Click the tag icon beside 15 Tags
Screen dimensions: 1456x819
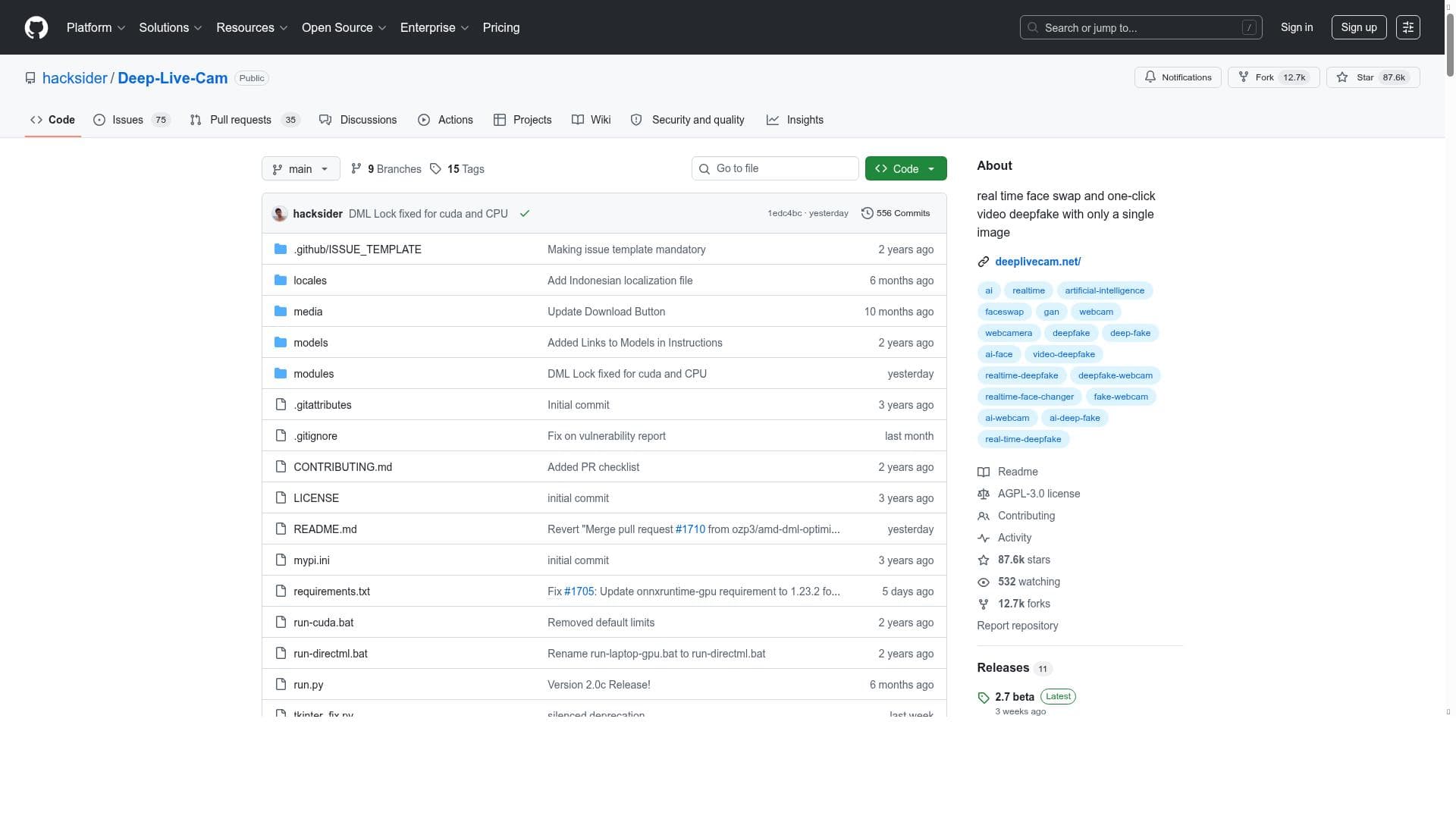coord(435,169)
